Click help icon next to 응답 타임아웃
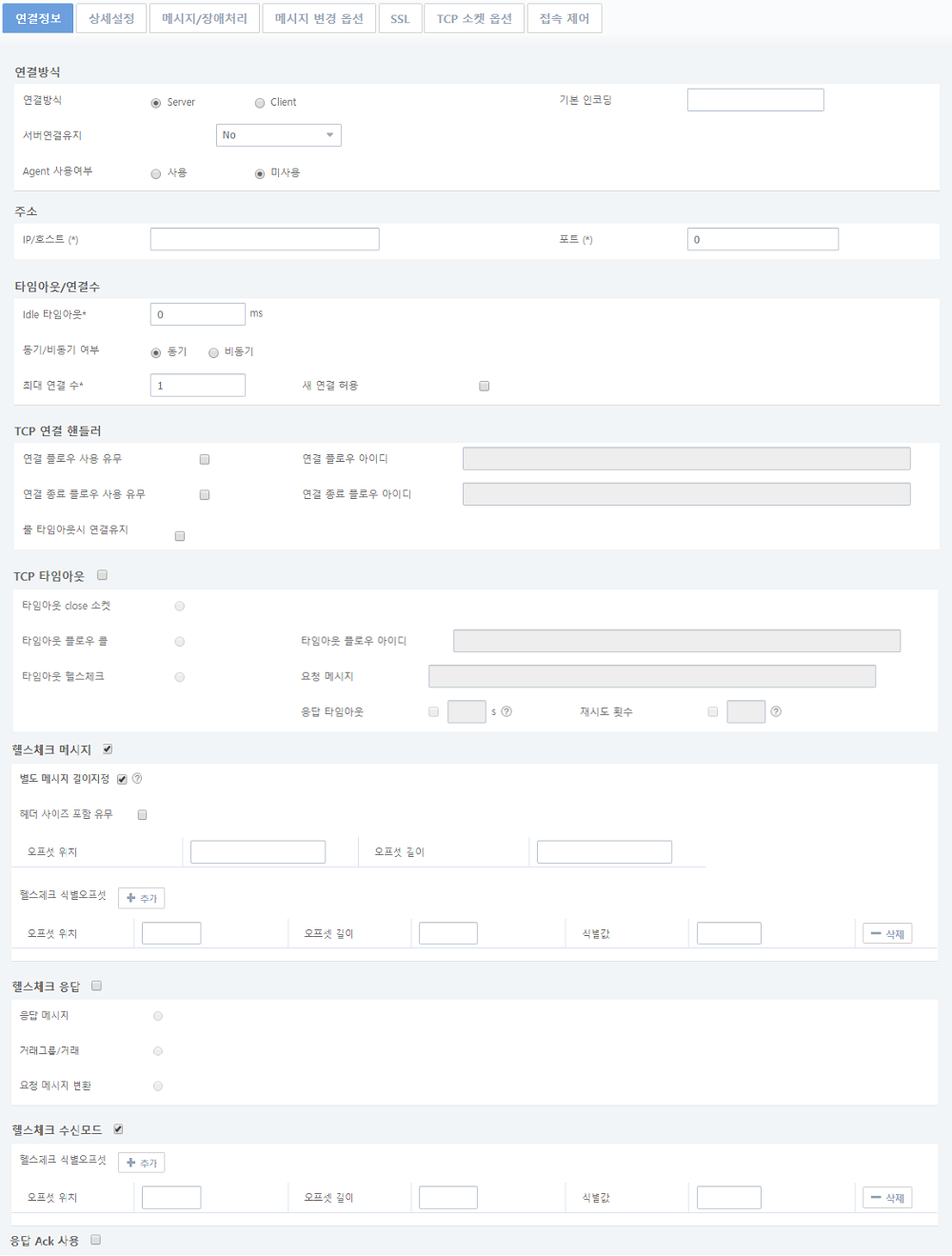 [506, 711]
